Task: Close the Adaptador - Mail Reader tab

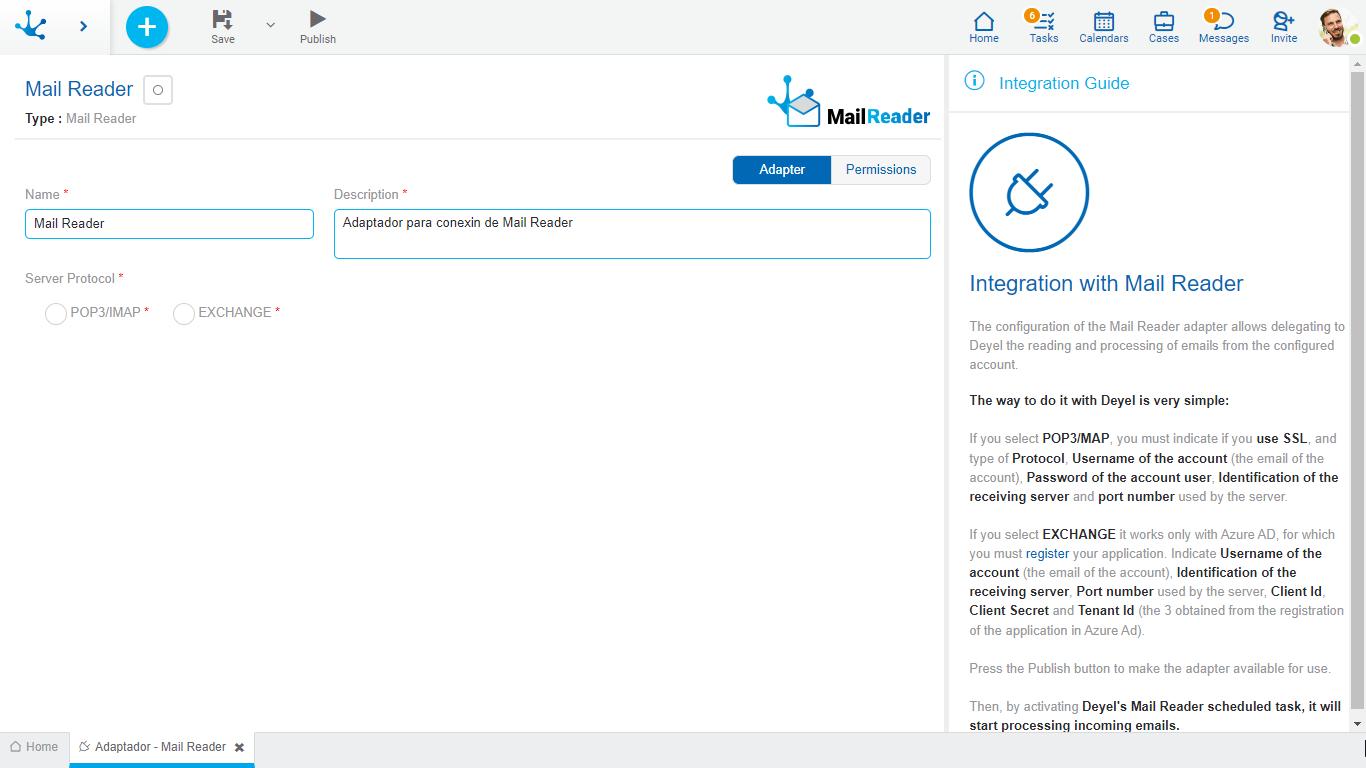Action: click(x=239, y=747)
